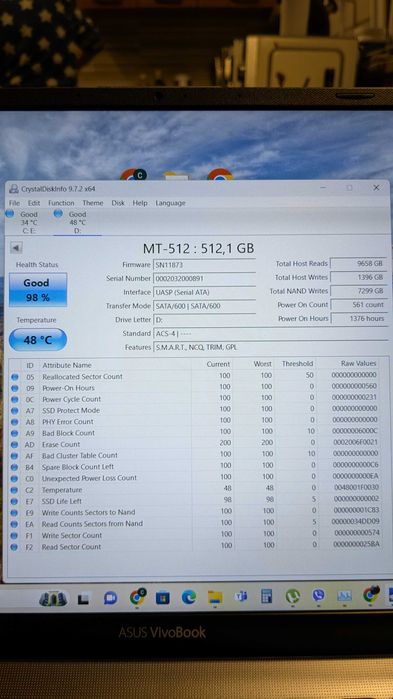Click the Standard field ACS-4
Image resolution: width=393 pixels, height=699 pixels.
click(270, 333)
